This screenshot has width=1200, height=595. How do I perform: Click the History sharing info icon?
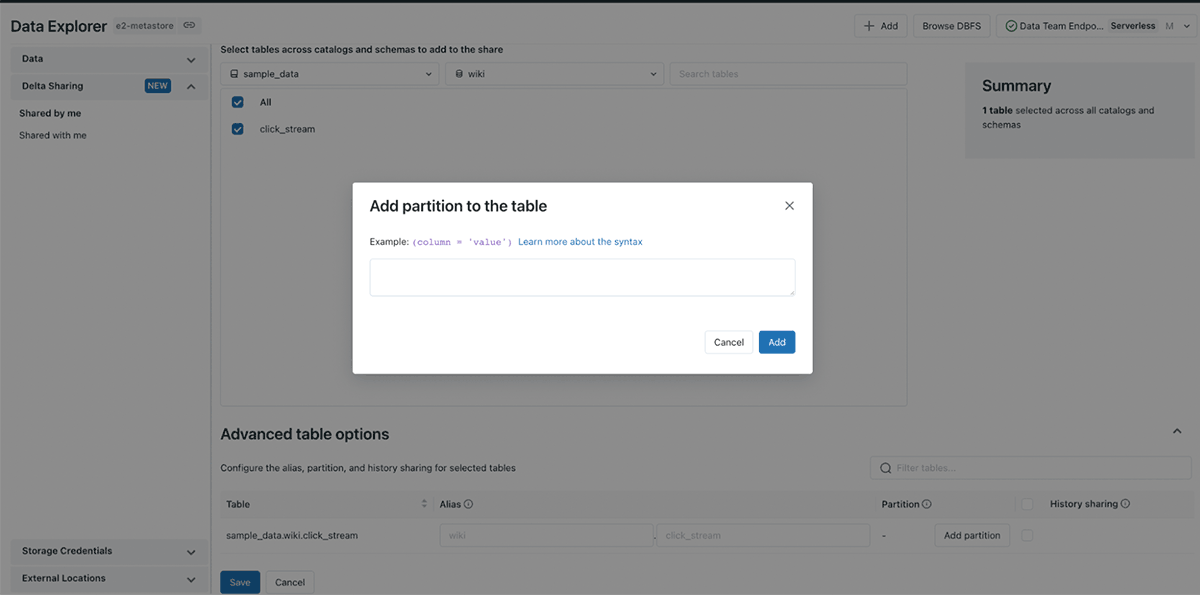coord(1127,503)
